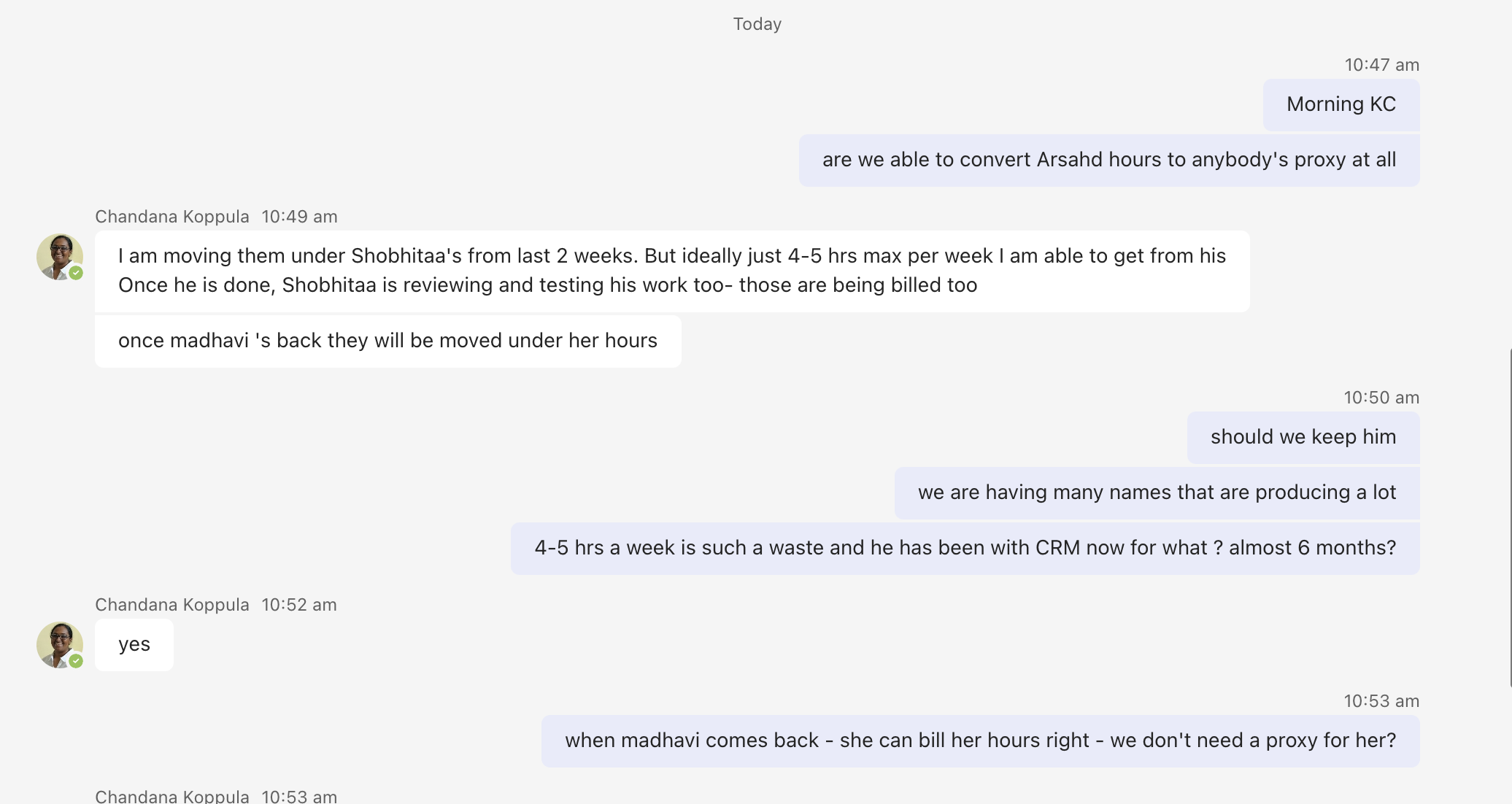The height and width of the screenshot is (804, 1512).
Task: Click the 10:53 am timestamp on the right
Action: pos(1381,701)
